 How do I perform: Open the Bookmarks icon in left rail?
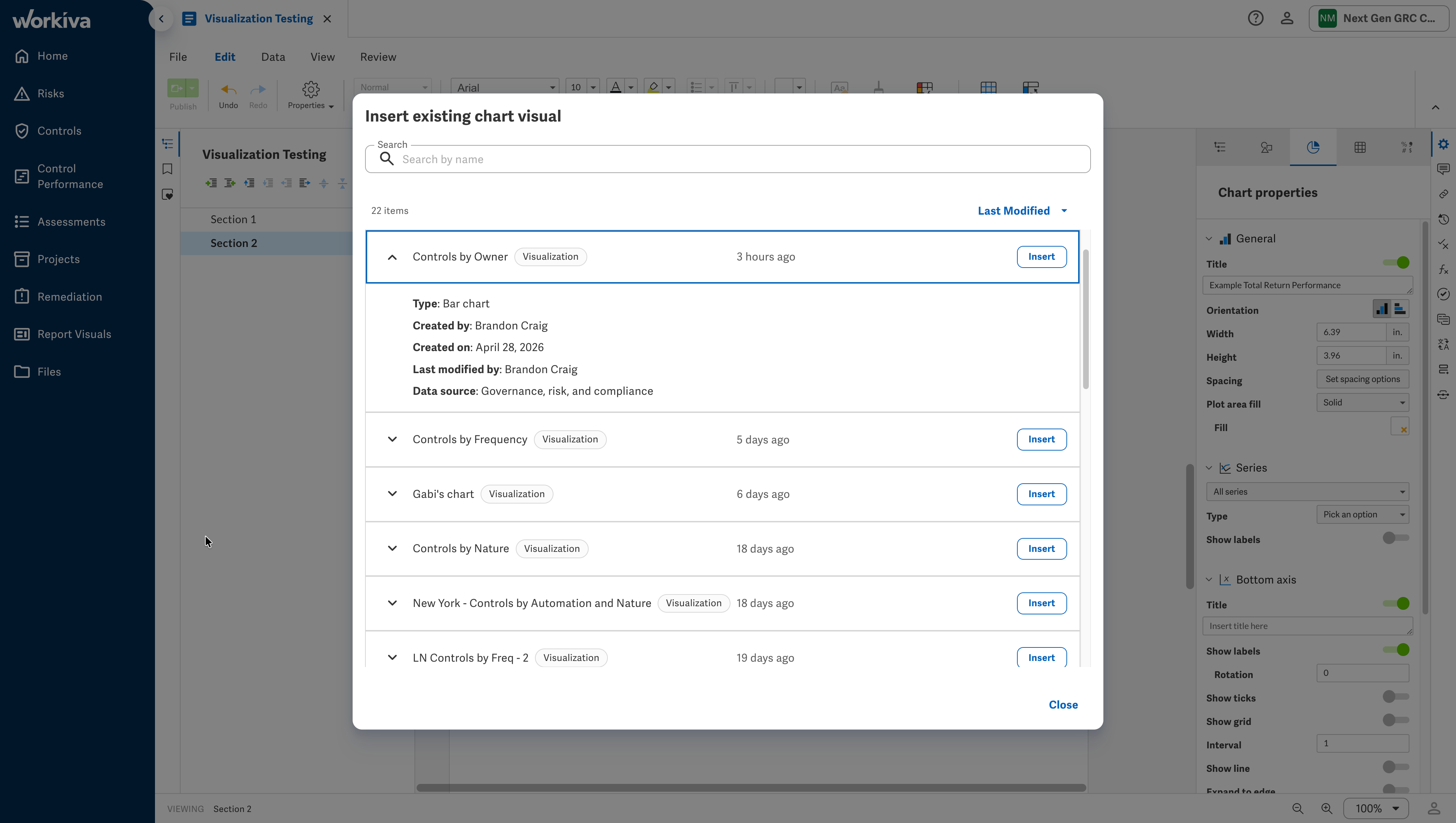[x=167, y=169]
